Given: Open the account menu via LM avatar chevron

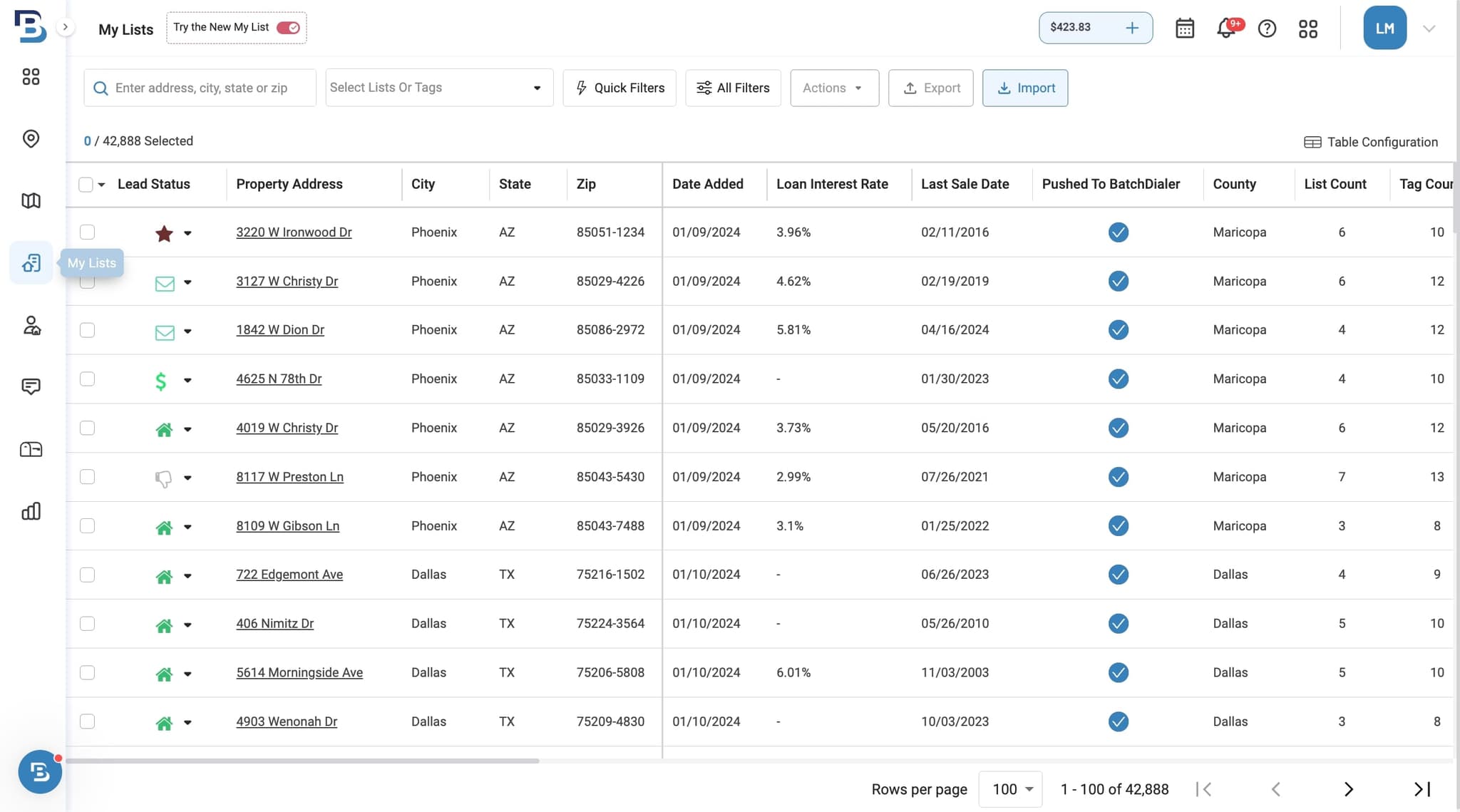Looking at the screenshot, I should 1429,28.
